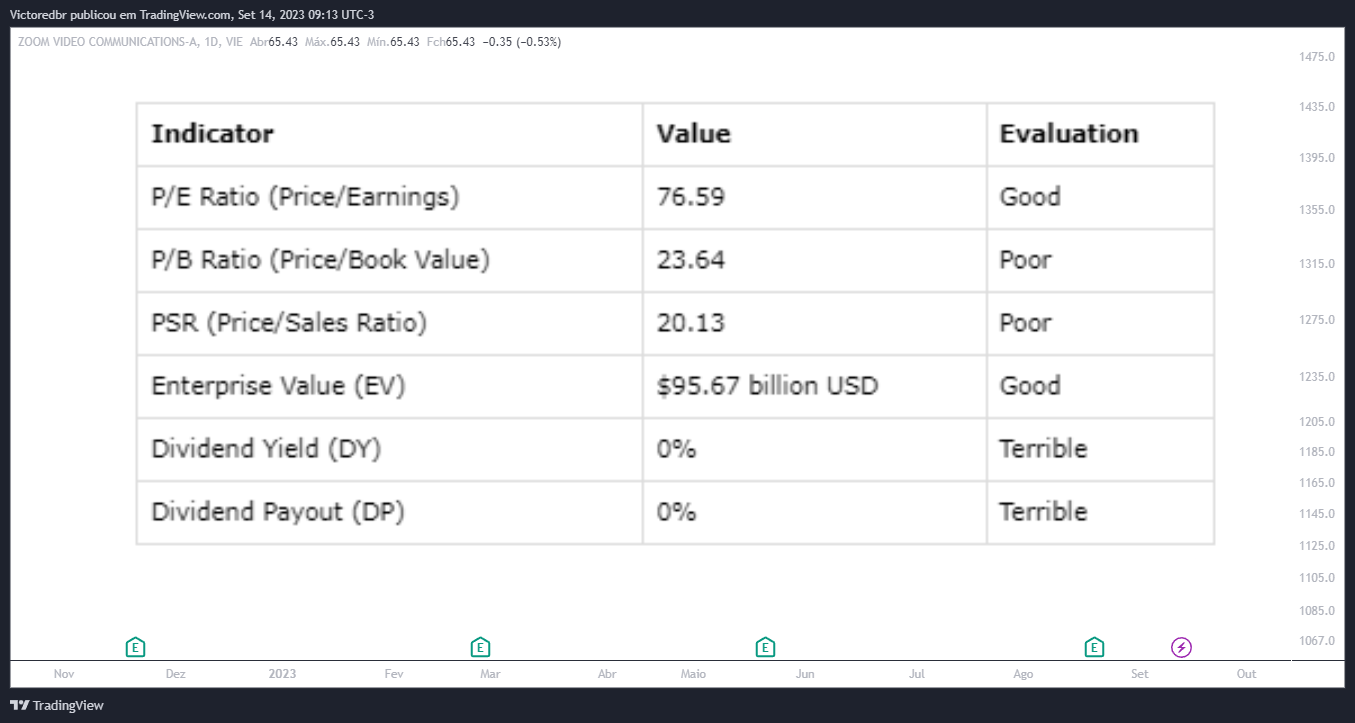Screen dimensions: 1355x723
Task: Click the Fev label on time axis
Action: pyautogui.click(x=394, y=674)
